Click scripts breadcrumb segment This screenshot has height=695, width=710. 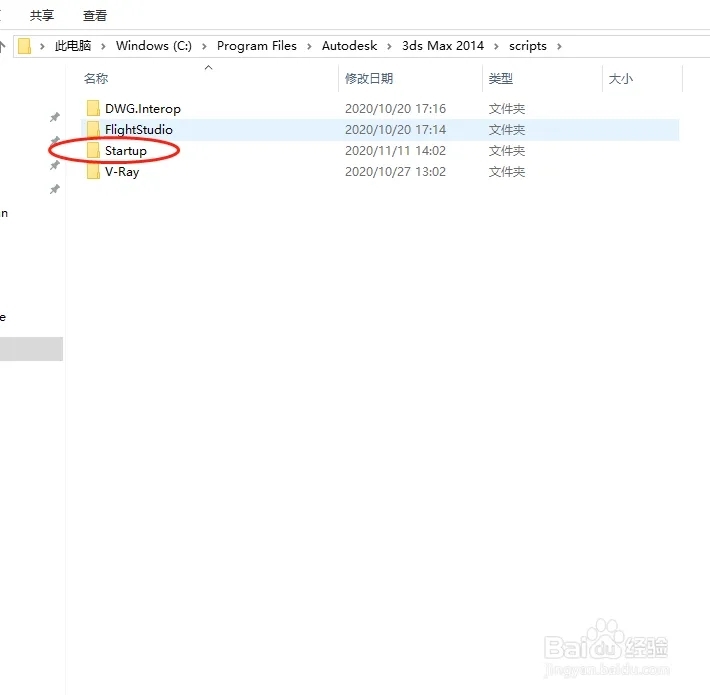(528, 46)
